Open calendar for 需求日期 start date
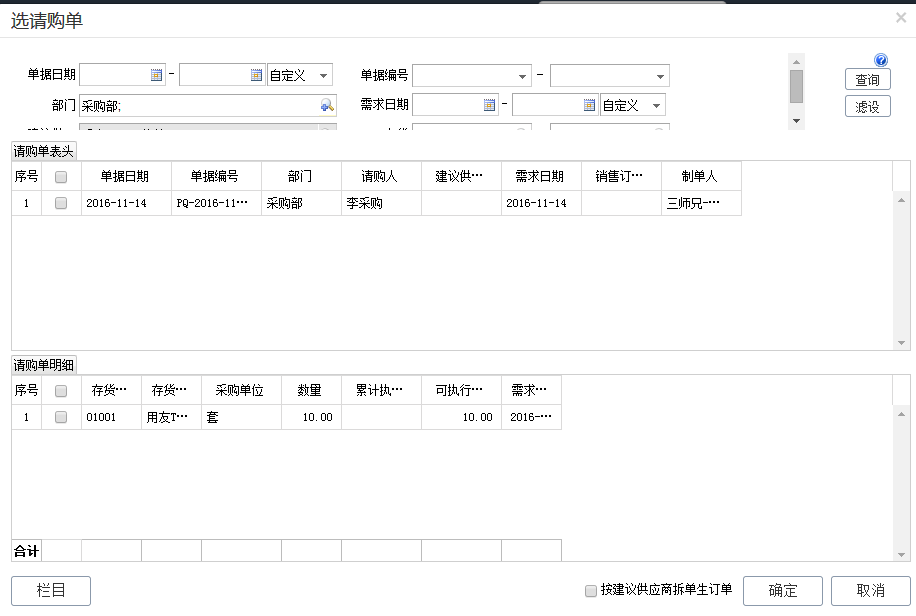The width and height of the screenshot is (916, 616). click(490, 105)
